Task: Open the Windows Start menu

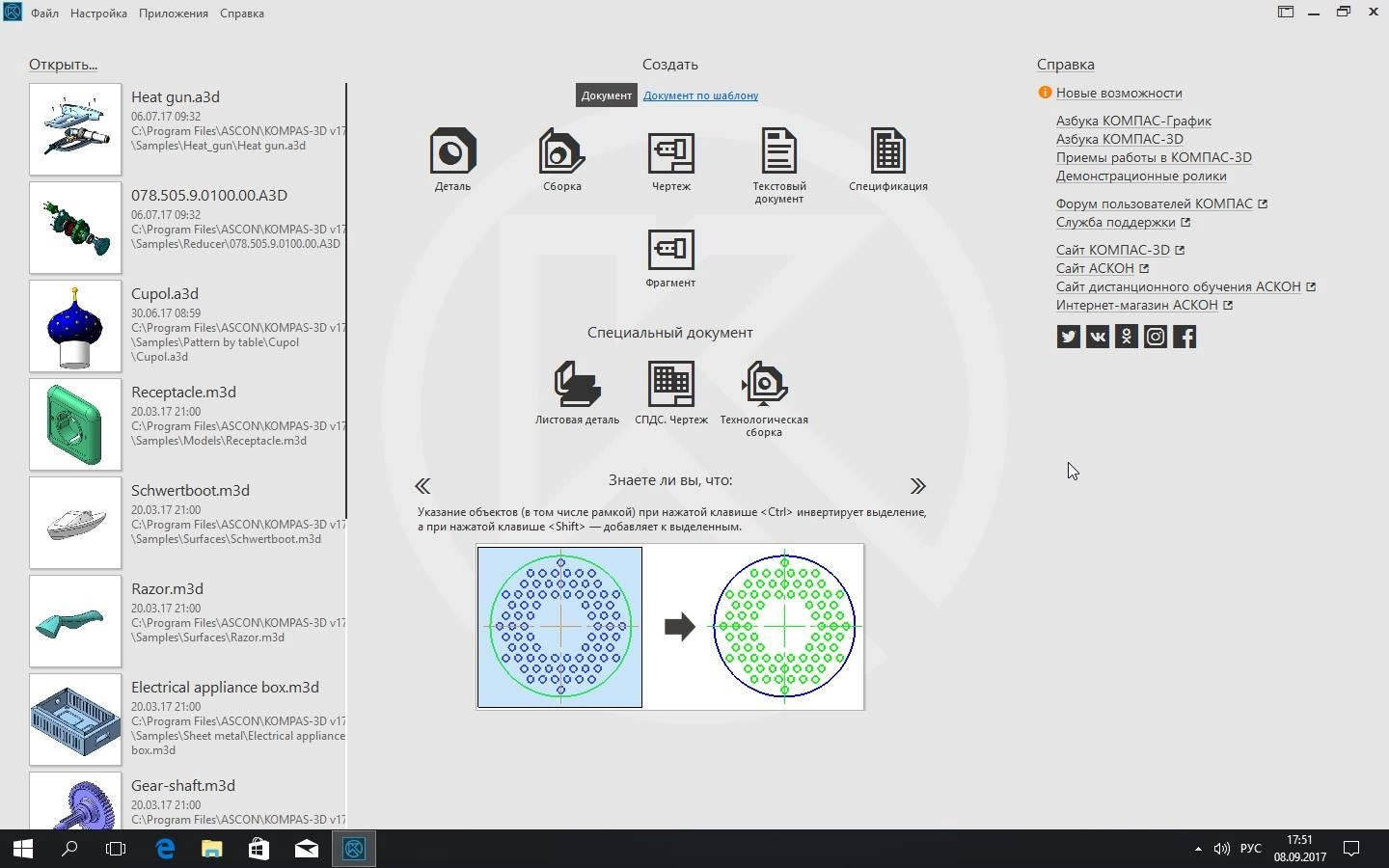Action: tap(23, 849)
